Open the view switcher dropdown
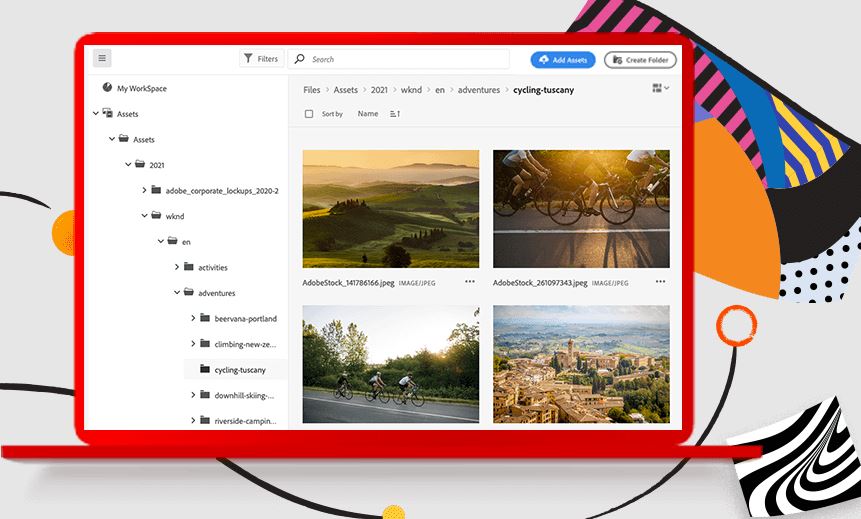The width and height of the screenshot is (861, 519). tap(660, 89)
